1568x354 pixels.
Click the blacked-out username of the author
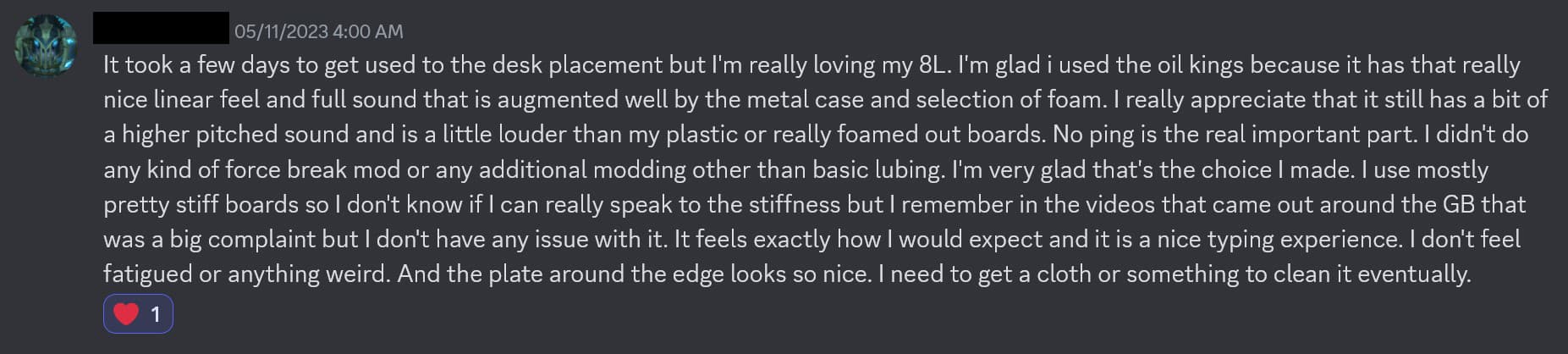[x=161, y=28]
